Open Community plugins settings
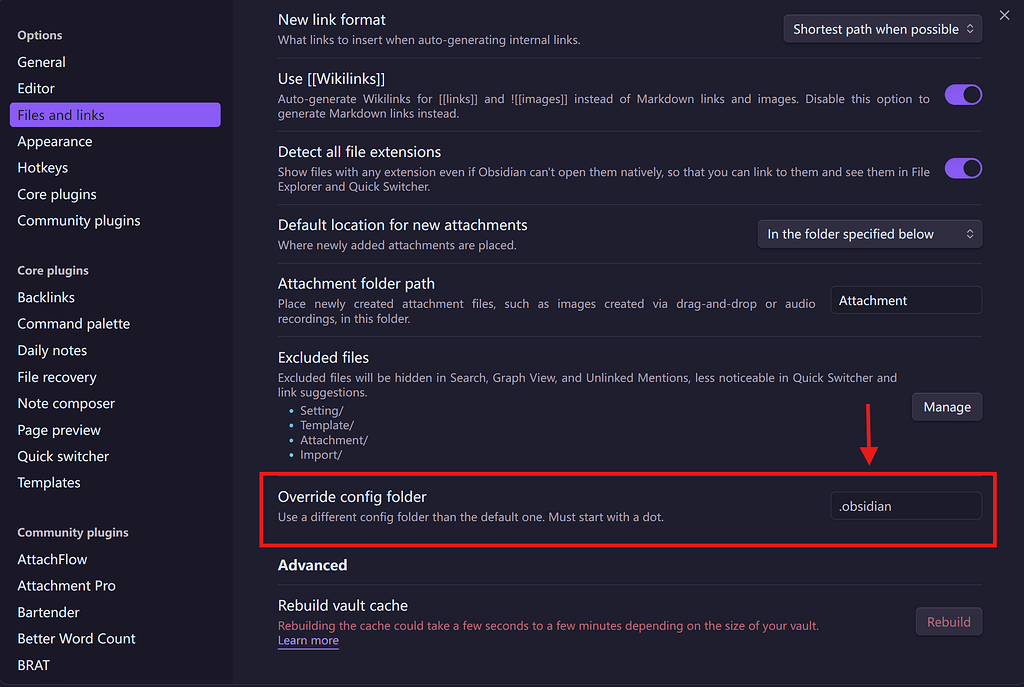This screenshot has width=1024, height=687. pyautogui.click(x=78, y=220)
